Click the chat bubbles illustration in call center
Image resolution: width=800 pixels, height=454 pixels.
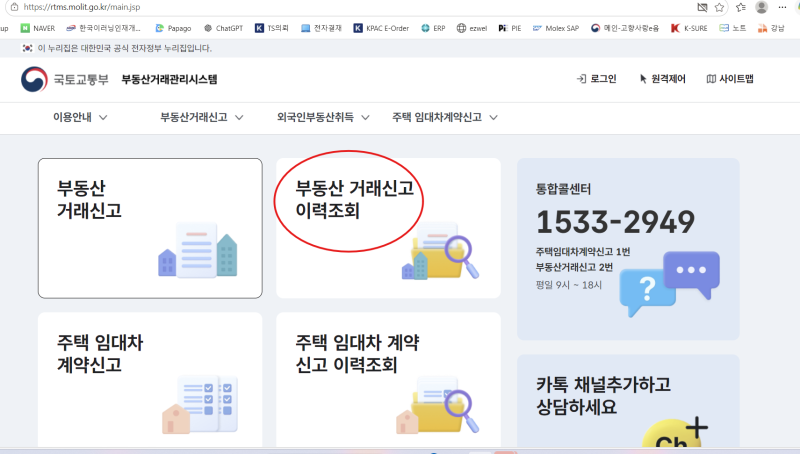coord(669,284)
